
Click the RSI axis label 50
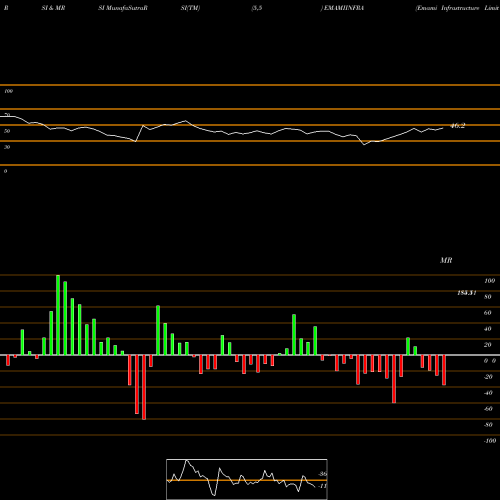(x=7, y=131)
